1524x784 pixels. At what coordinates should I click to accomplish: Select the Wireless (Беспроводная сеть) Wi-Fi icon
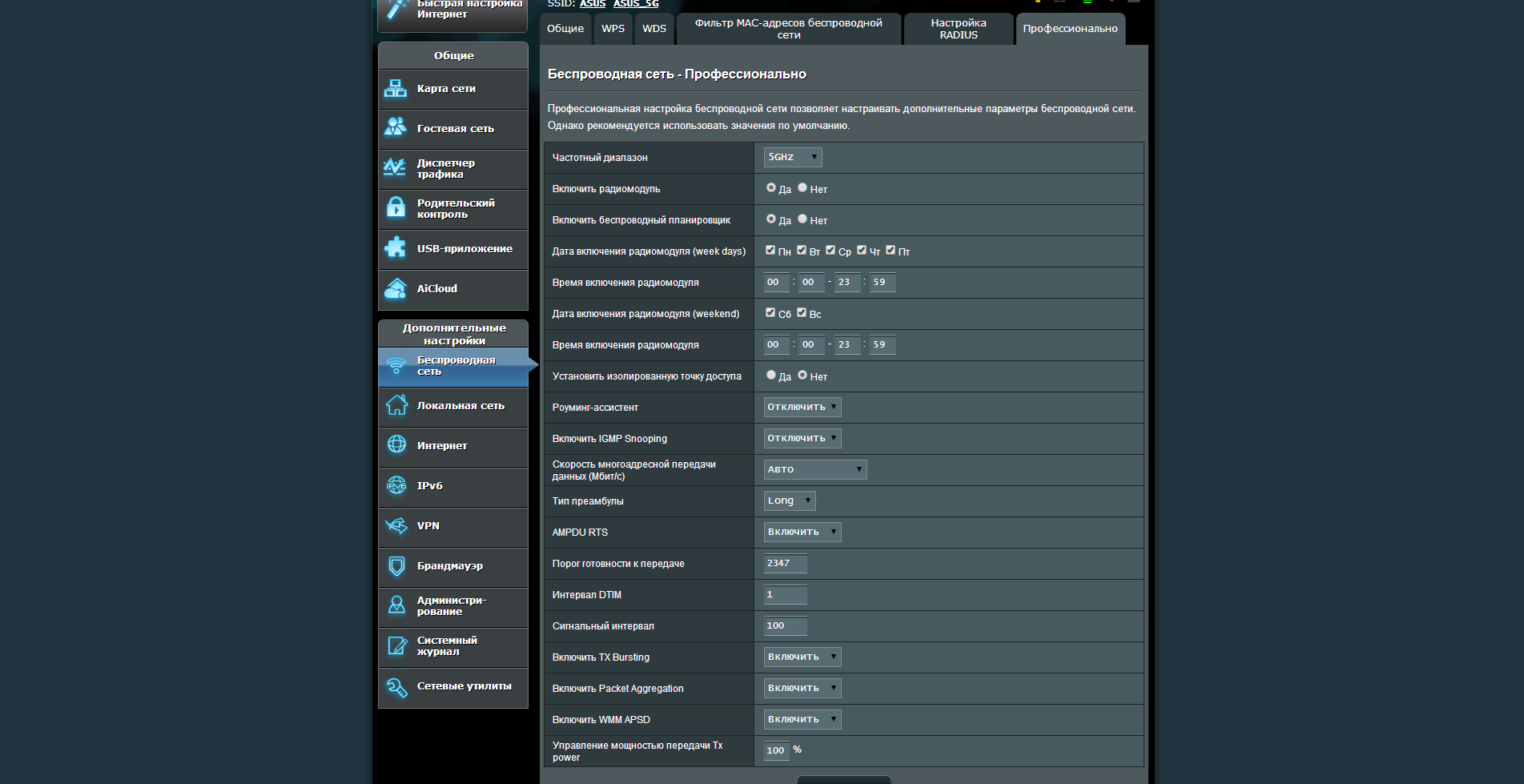pyautogui.click(x=396, y=366)
